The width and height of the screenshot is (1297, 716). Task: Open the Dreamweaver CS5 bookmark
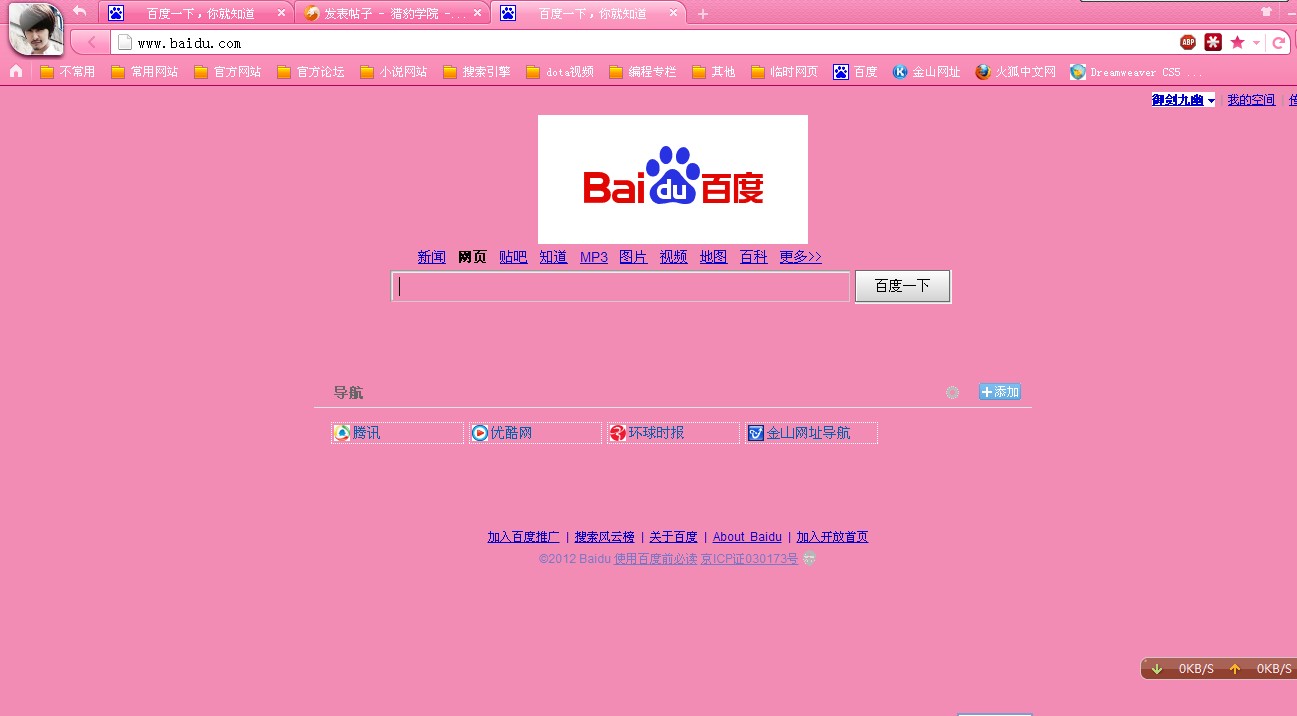point(1136,72)
